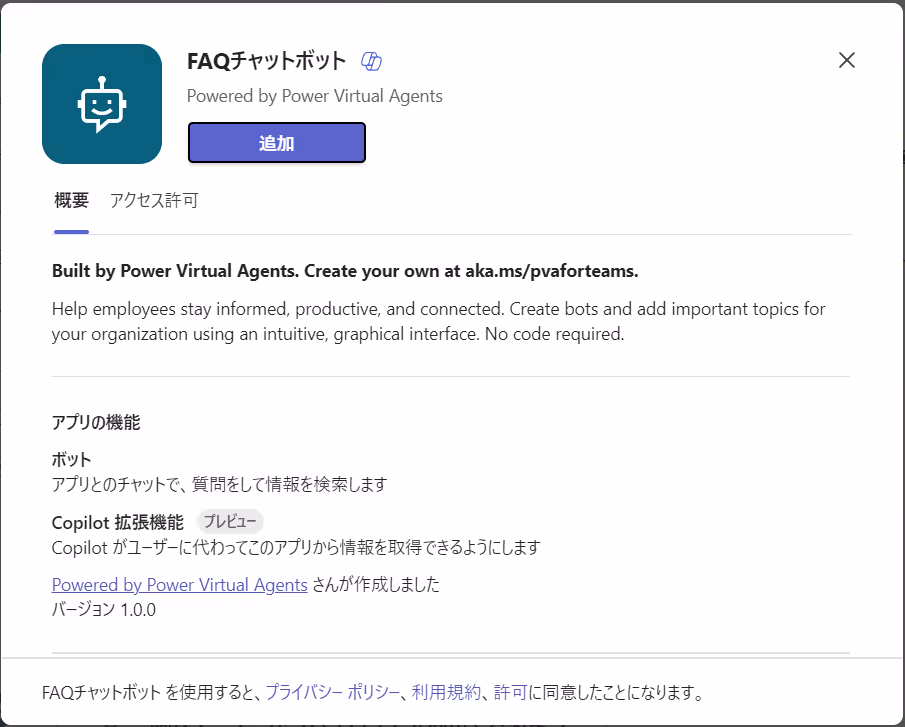Click the プレビュー badge next to Copilot 拡張機能
This screenshot has height=727, width=905.
tap(230, 522)
